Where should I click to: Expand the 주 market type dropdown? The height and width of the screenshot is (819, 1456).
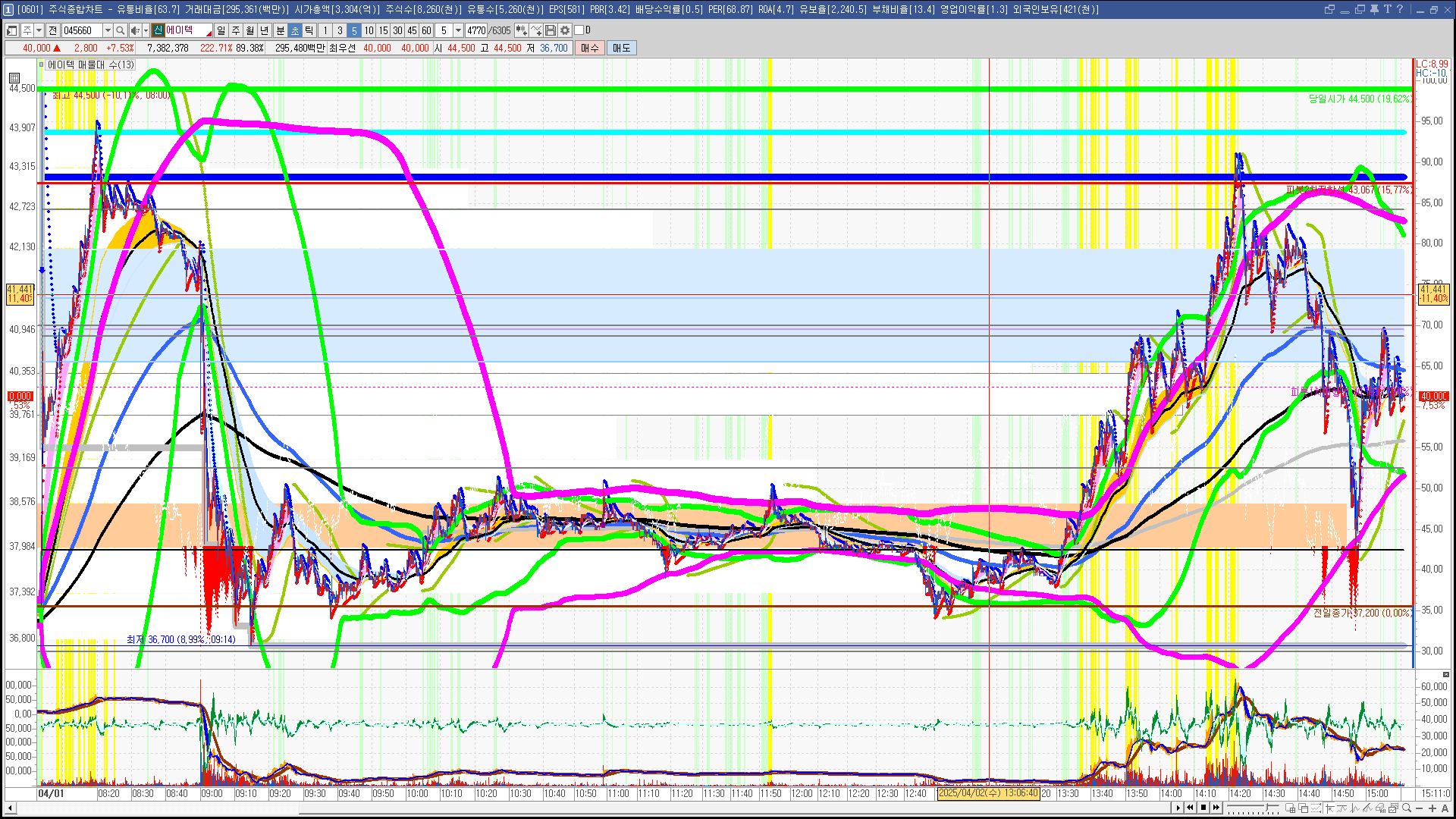[39, 30]
